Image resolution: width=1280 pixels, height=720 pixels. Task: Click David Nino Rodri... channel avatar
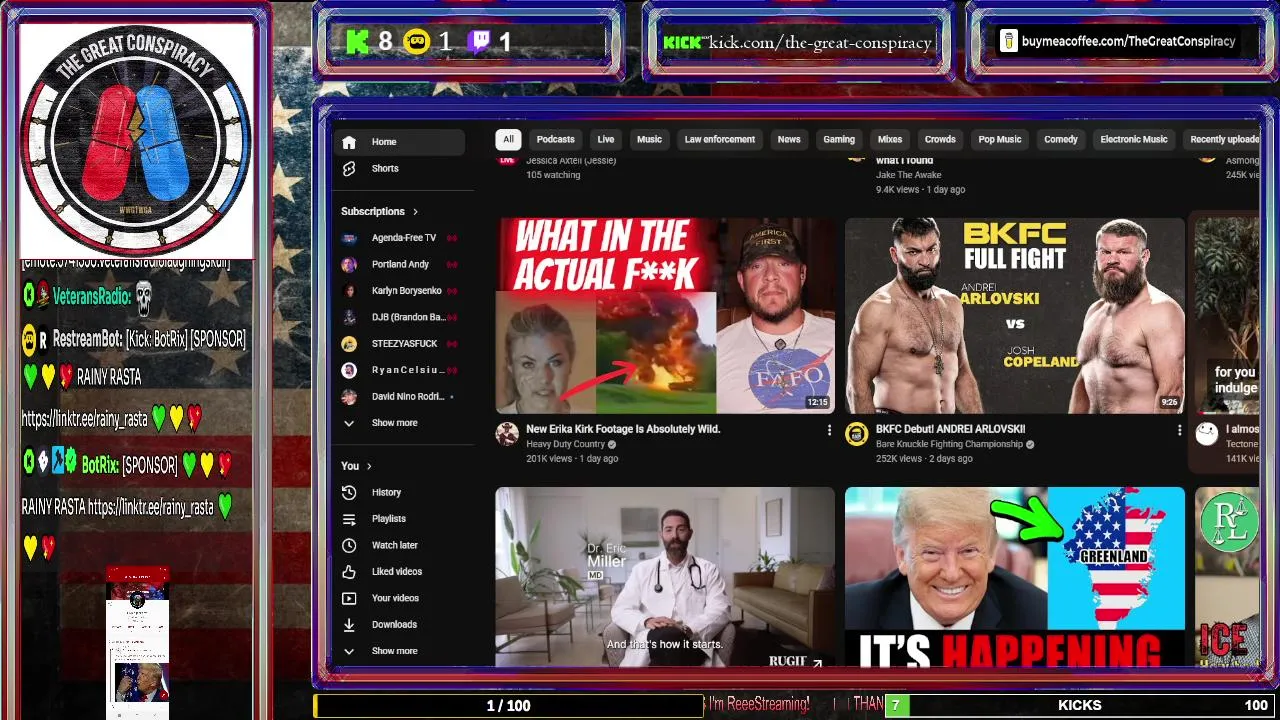(x=349, y=397)
